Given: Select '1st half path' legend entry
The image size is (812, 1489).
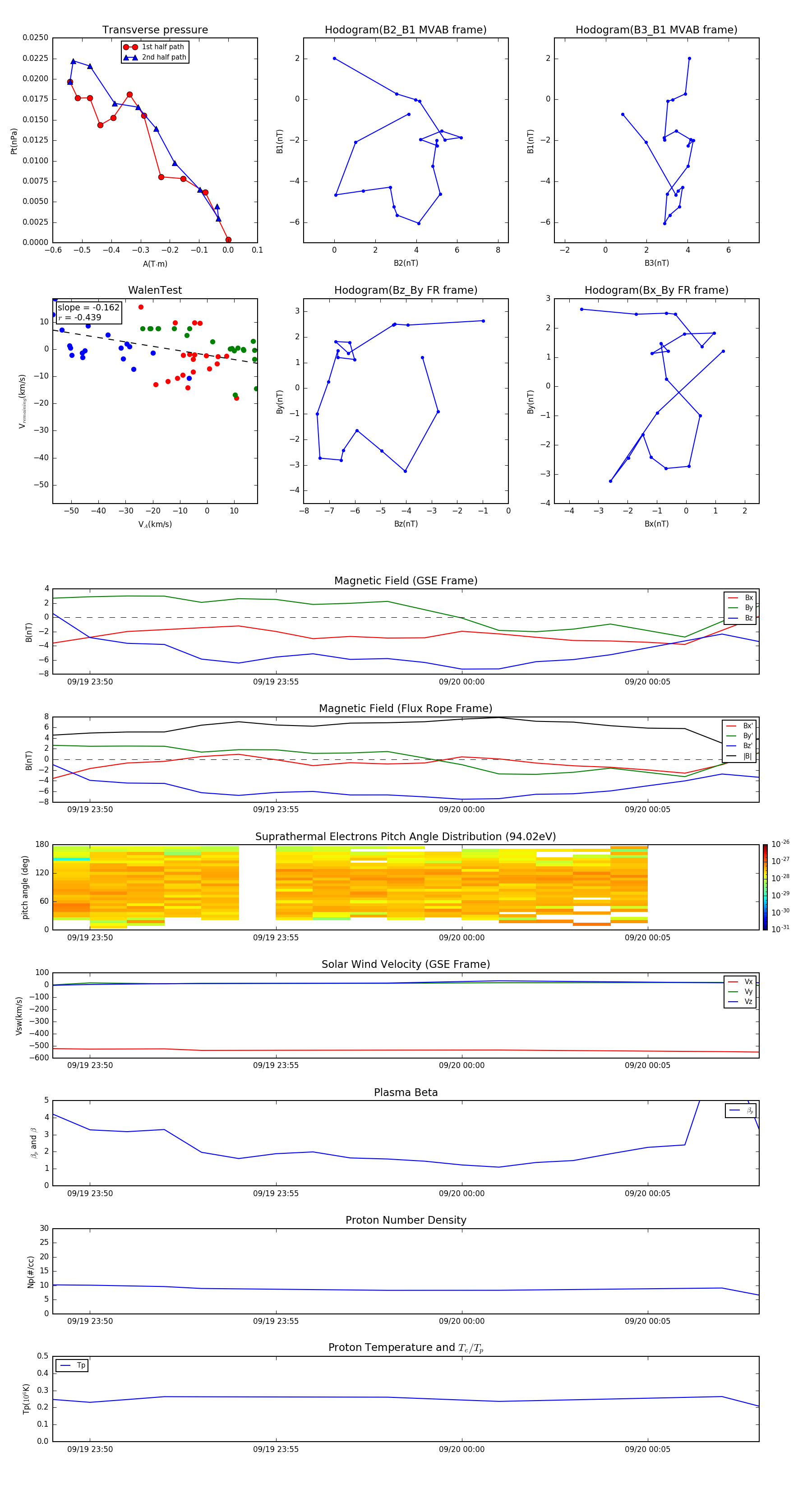Looking at the screenshot, I should pyautogui.click(x=154, y=47).
